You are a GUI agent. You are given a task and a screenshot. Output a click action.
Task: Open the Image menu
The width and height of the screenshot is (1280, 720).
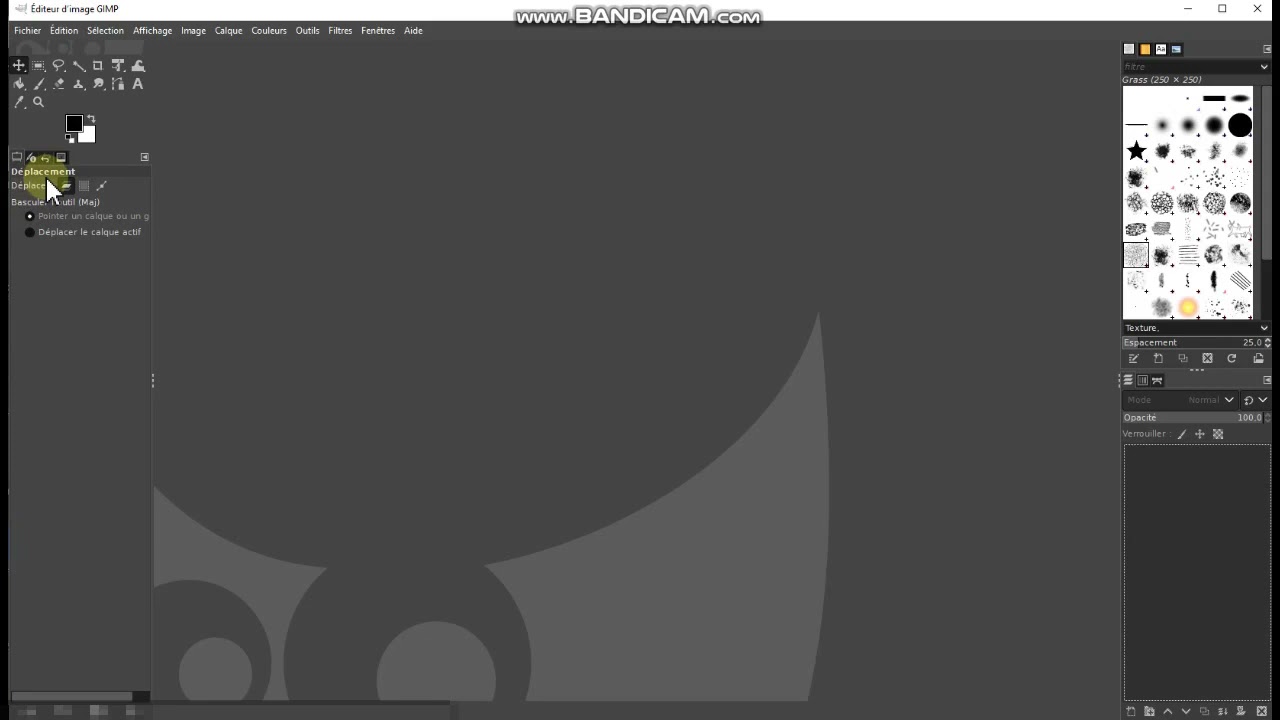(x=193, y=30)
